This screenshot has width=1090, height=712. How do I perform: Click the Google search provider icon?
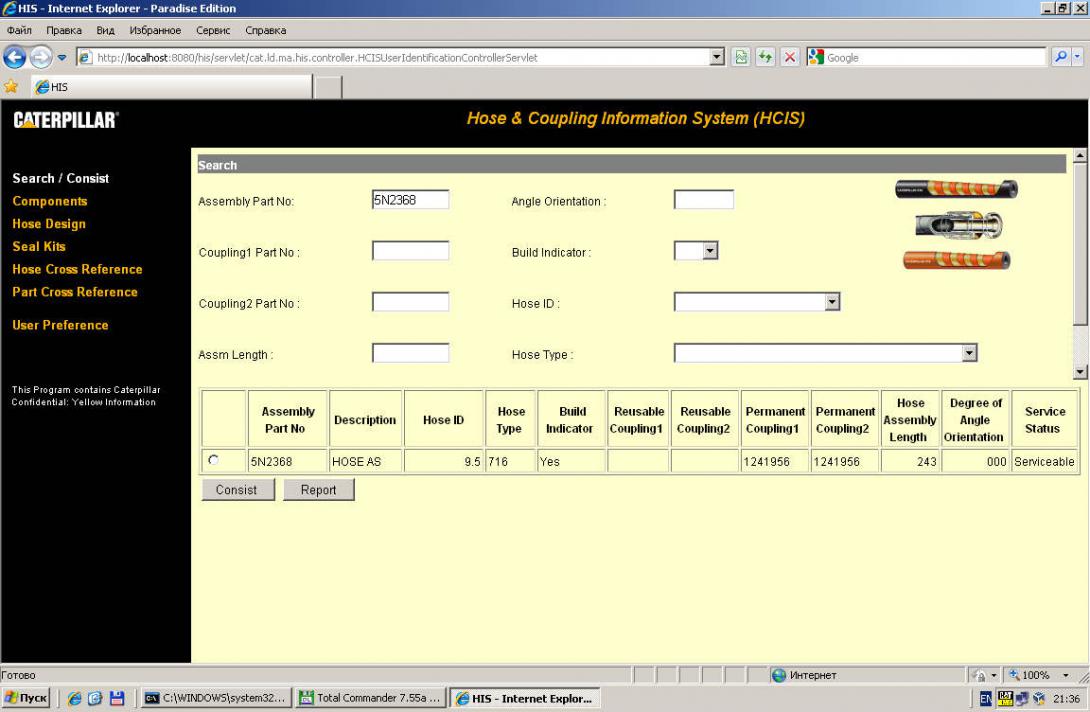816,58
